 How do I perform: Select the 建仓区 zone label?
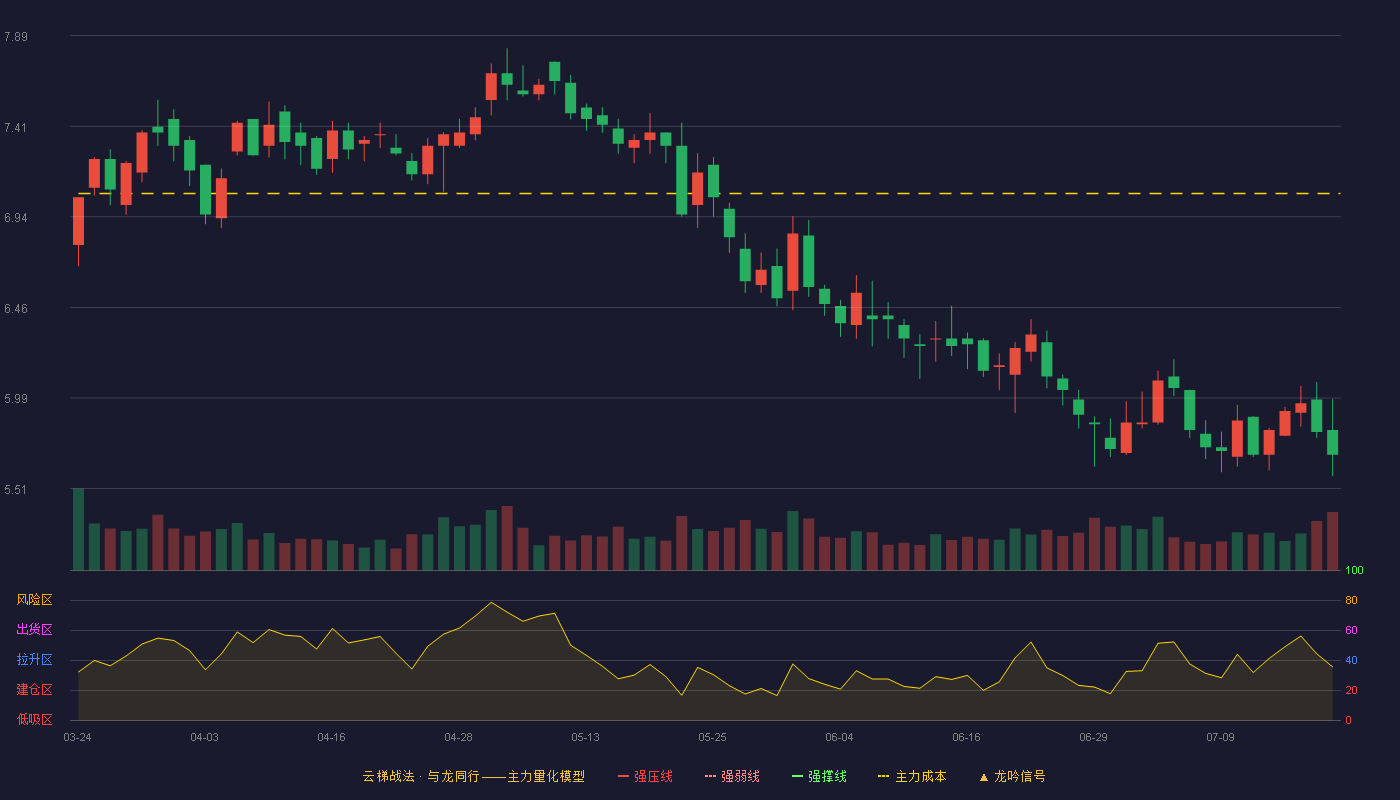[34, 690]
